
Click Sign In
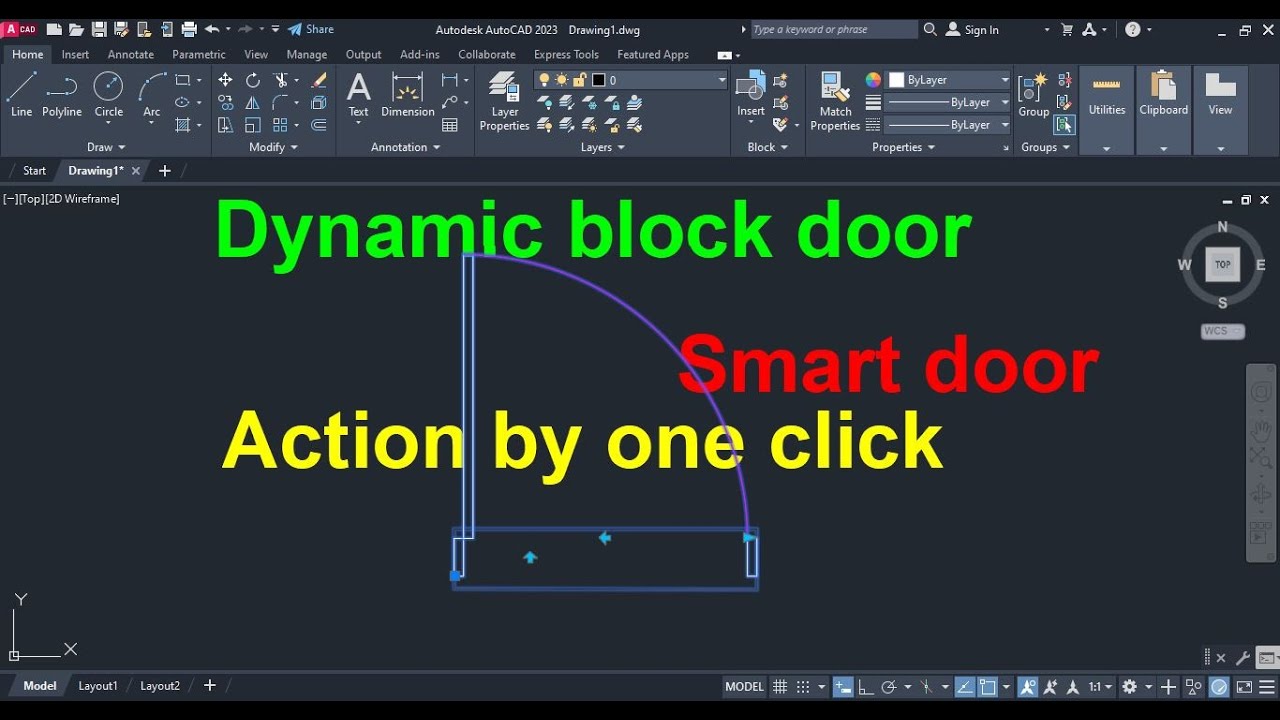point(972,30)
